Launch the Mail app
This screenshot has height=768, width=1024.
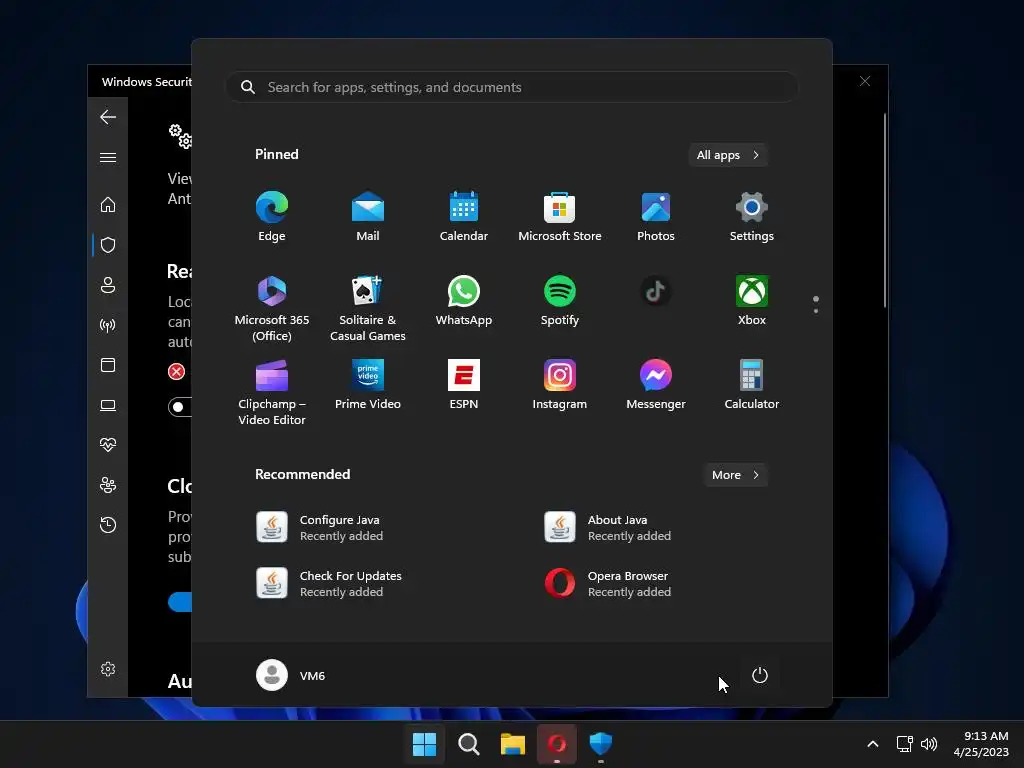[368, 216]
